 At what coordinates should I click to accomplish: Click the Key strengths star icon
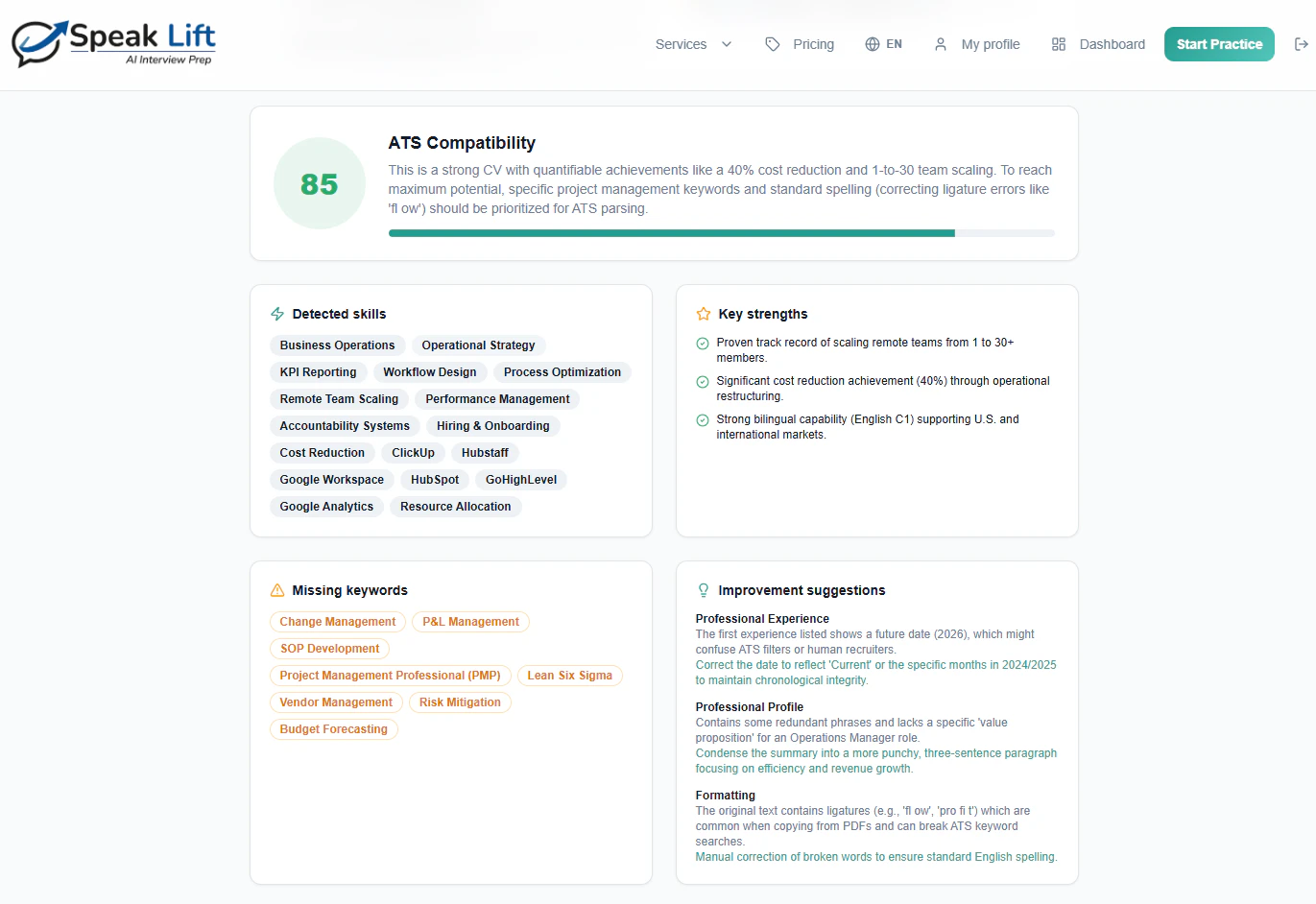(704, 314)
